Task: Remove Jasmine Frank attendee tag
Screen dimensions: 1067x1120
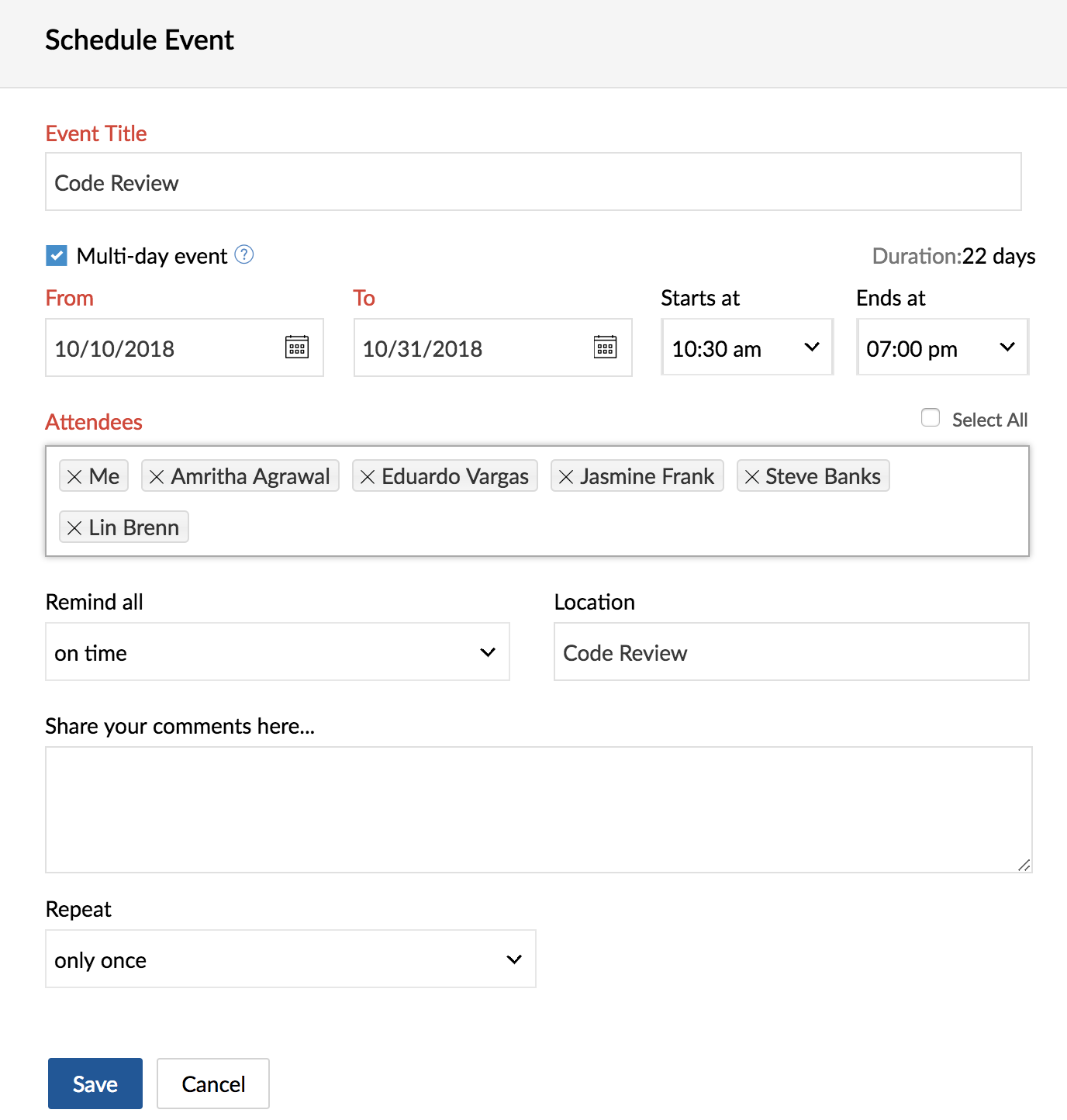Action: 566,477
